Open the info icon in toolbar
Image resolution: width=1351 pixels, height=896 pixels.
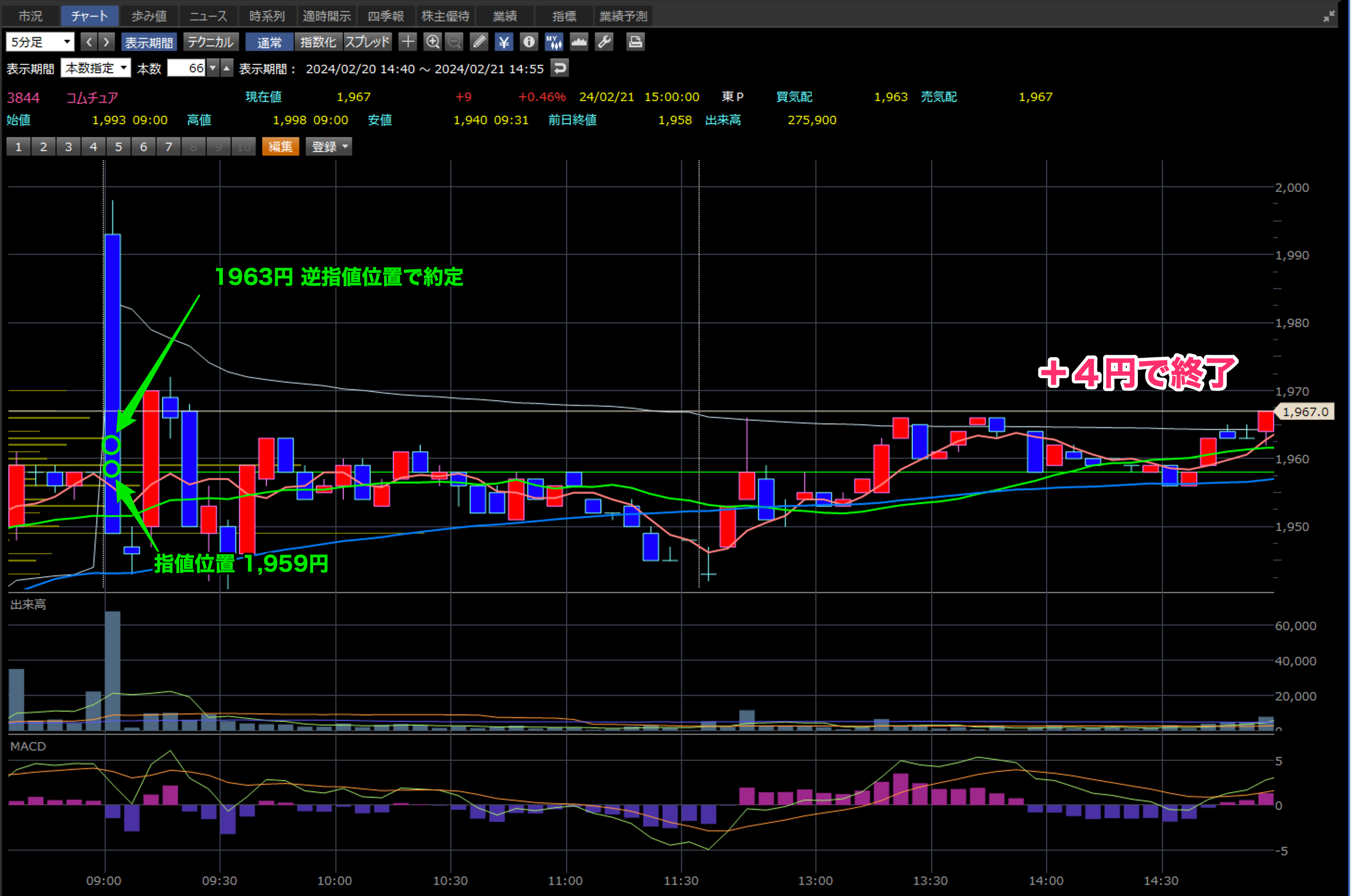click(x=529, y=42)
